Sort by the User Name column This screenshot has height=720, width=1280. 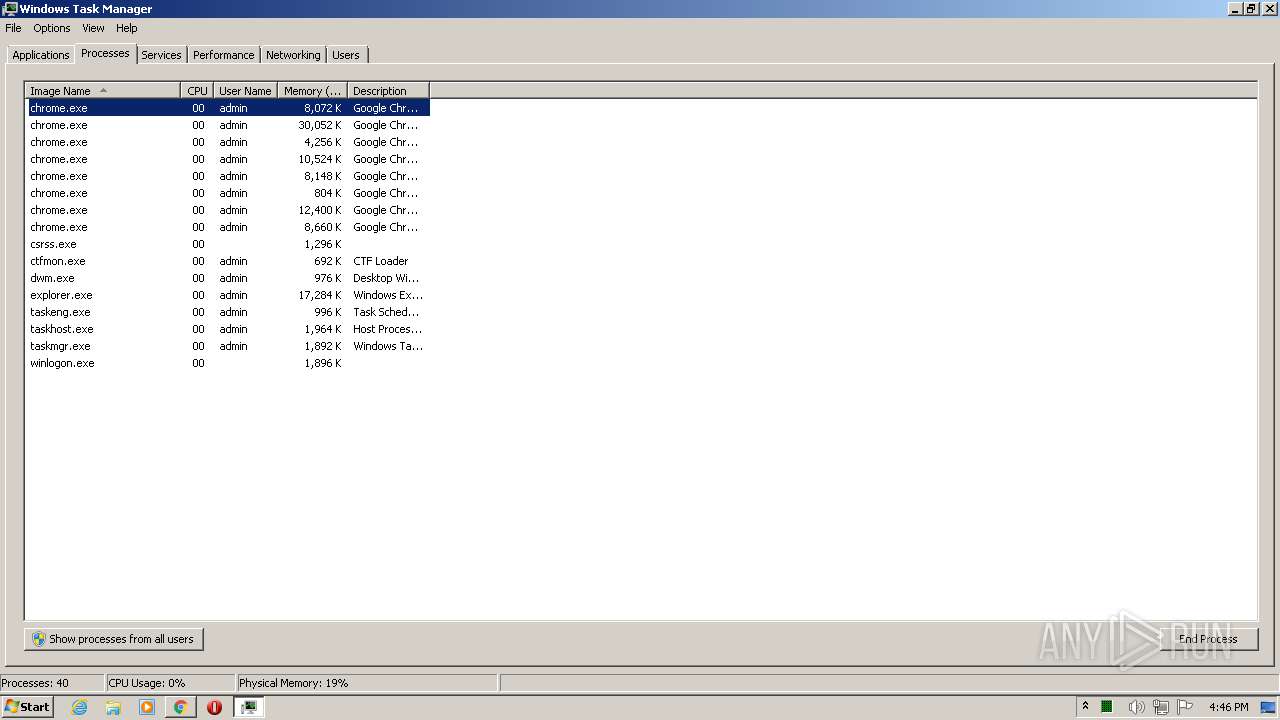coord(245,90)
